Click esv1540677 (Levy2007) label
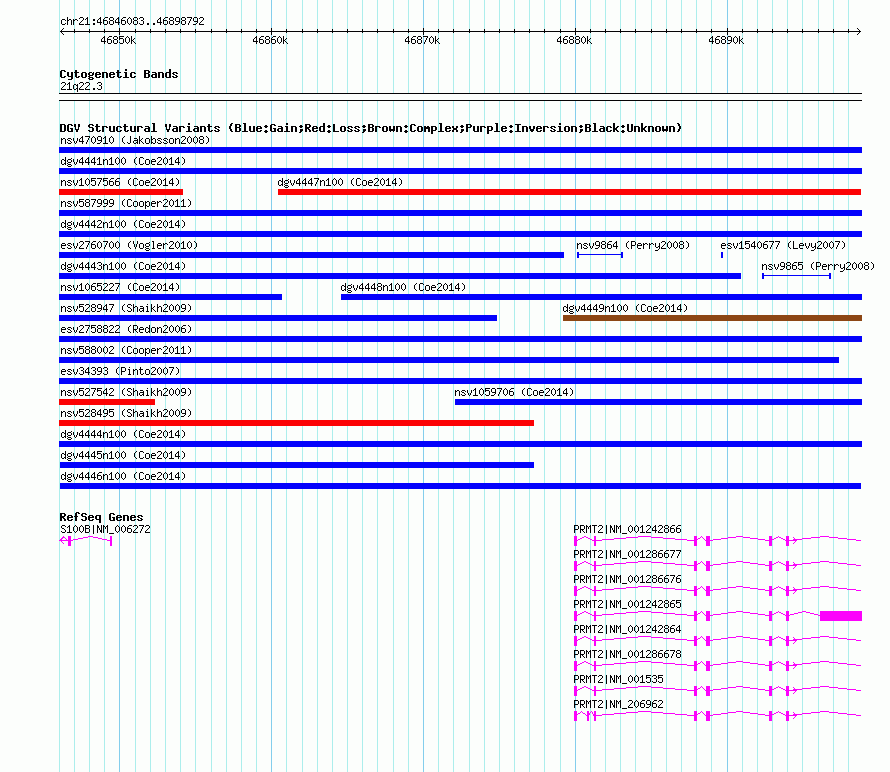The height and width of the screenshot is (772, 890). pyautogui.click(x=783, y=245)
